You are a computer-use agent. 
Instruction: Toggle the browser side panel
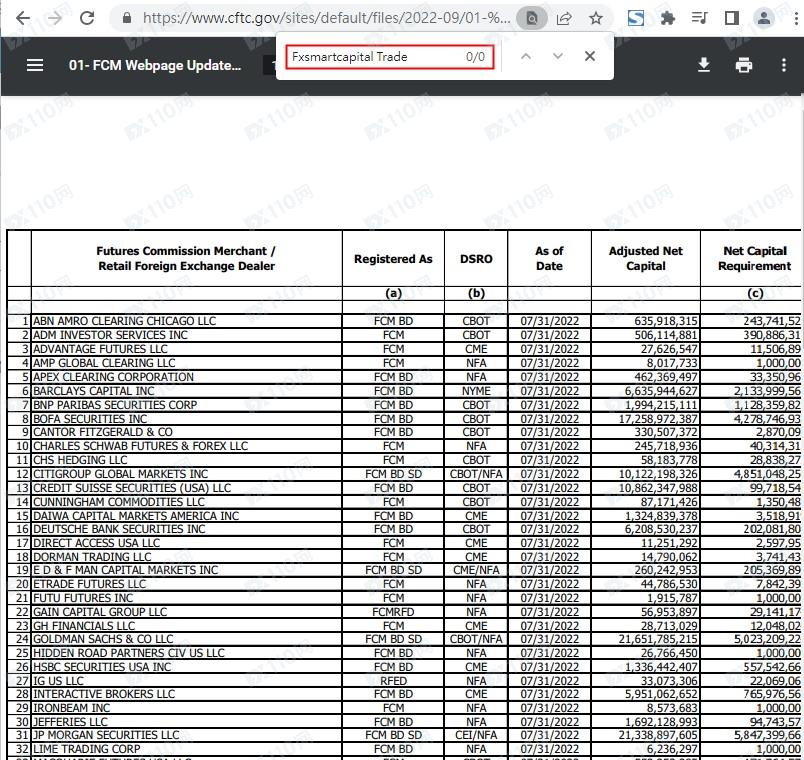(731, 18)
